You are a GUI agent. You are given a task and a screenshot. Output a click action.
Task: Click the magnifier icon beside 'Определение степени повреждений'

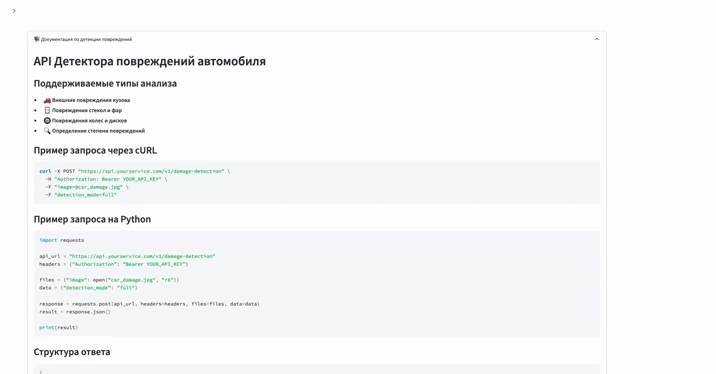[x=47, y=131]
